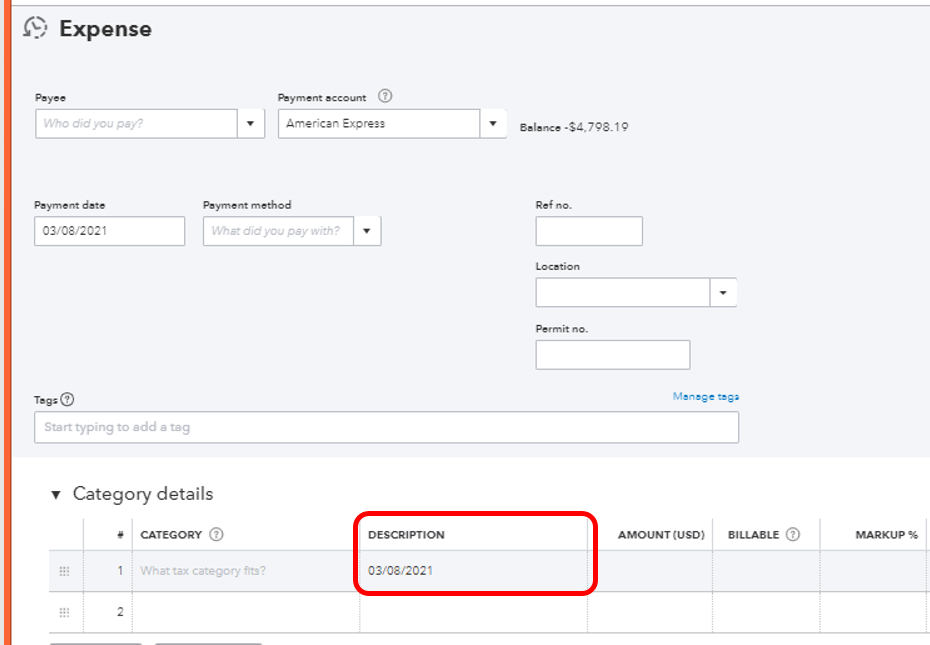Click the Manage tags link
The height and width of the screenshot is (645, 930).
(705, 397)
